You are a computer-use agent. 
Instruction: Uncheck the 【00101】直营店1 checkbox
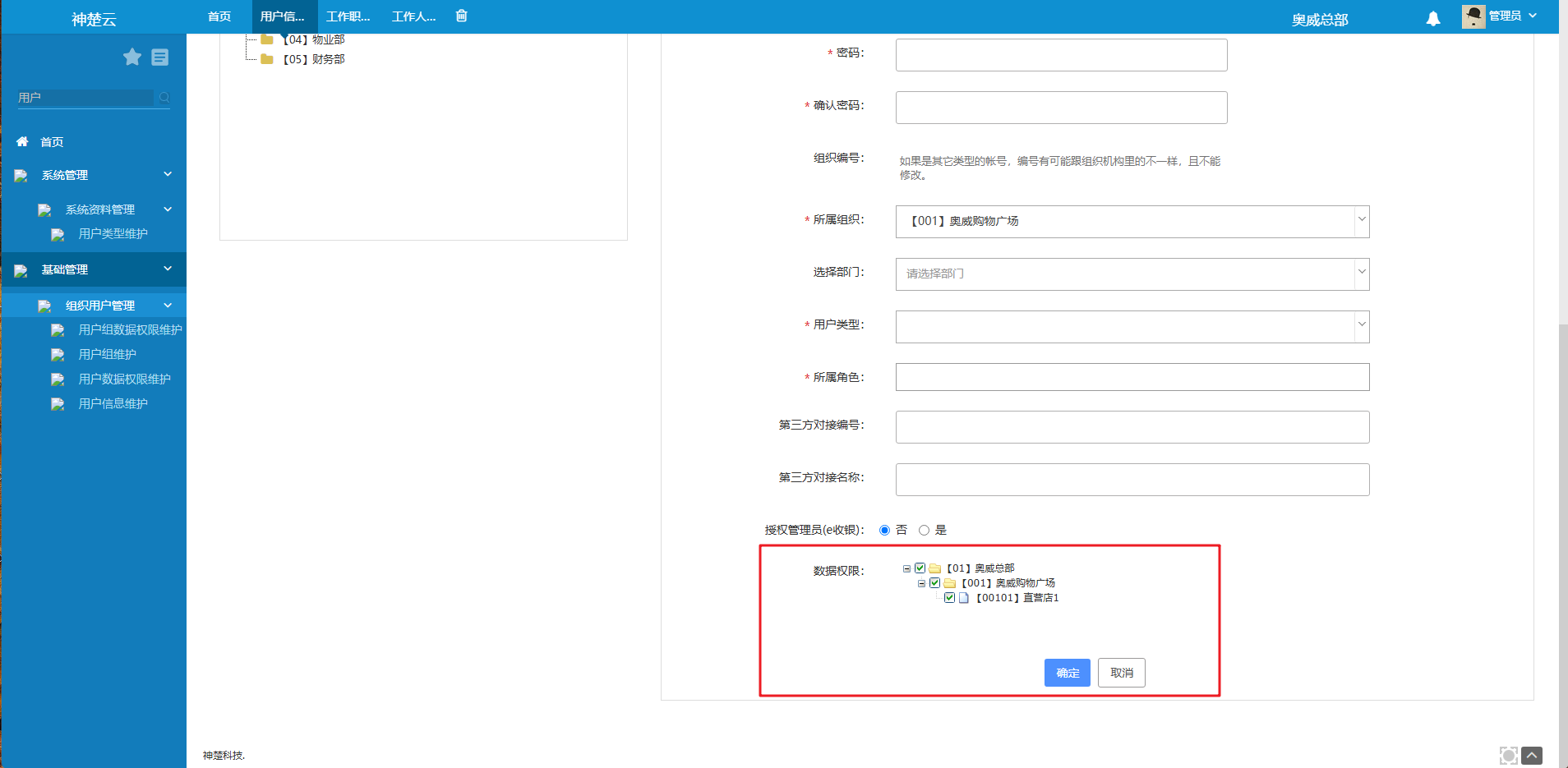[950, 598]
